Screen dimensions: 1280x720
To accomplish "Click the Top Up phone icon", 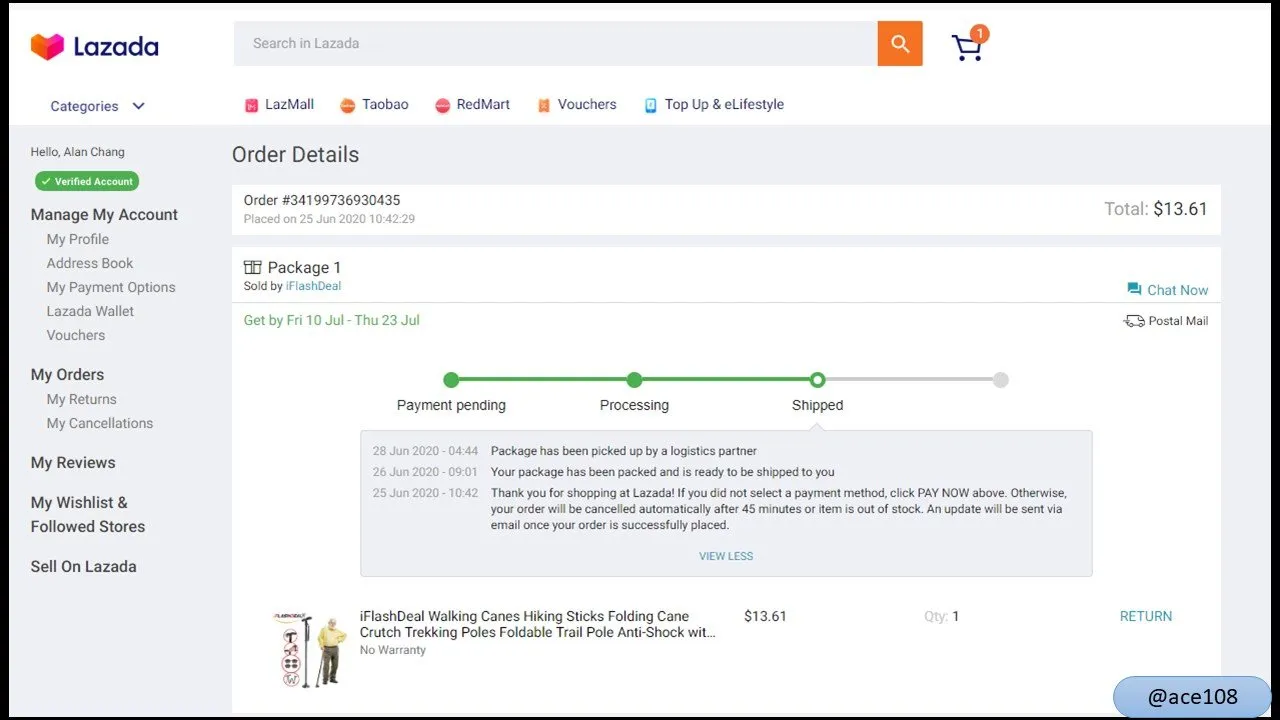I will (x=651, y=105).
